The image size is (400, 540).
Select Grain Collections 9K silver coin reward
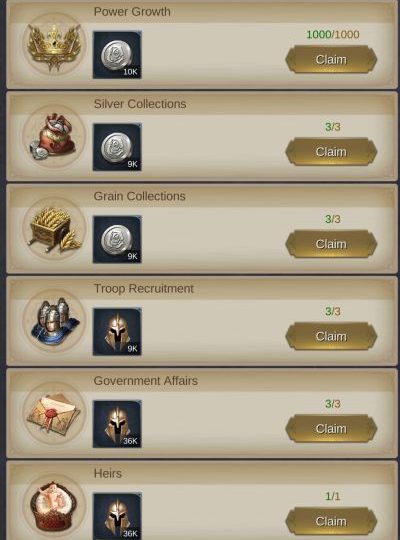(x=117, y=239)
